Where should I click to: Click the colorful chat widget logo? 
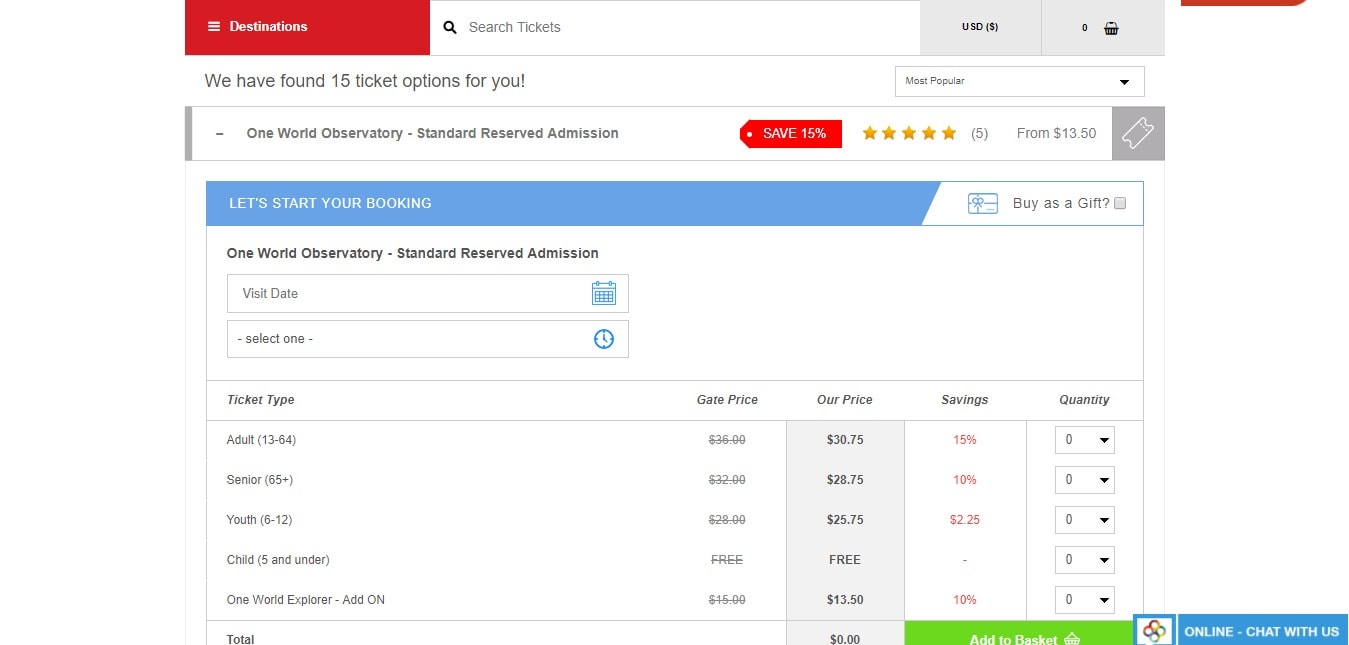pyautogui.click(x=1155, y=631)
